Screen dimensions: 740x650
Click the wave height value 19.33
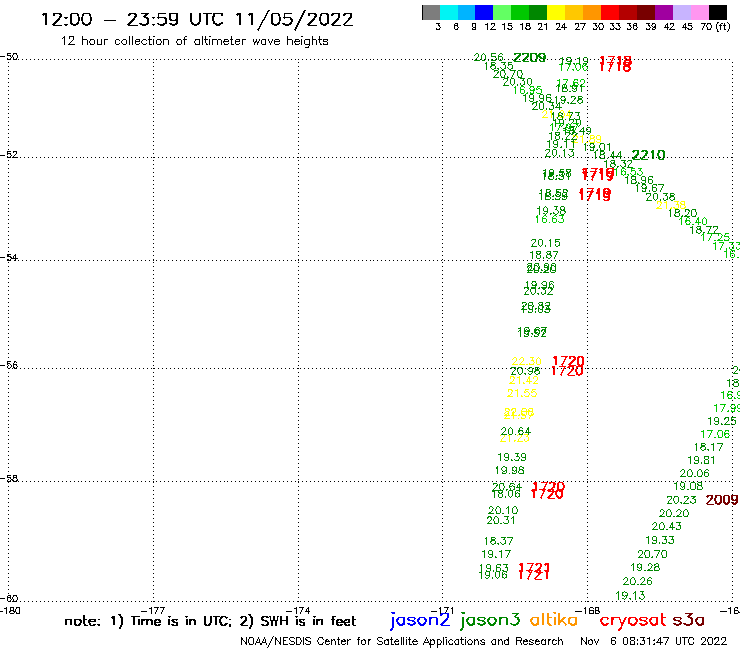point(660,540)
